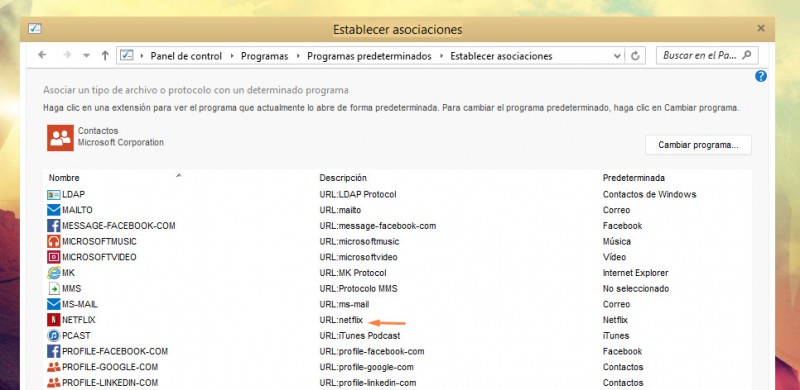
Task: Click the URL:netflix description
Action: click(341, 320)
